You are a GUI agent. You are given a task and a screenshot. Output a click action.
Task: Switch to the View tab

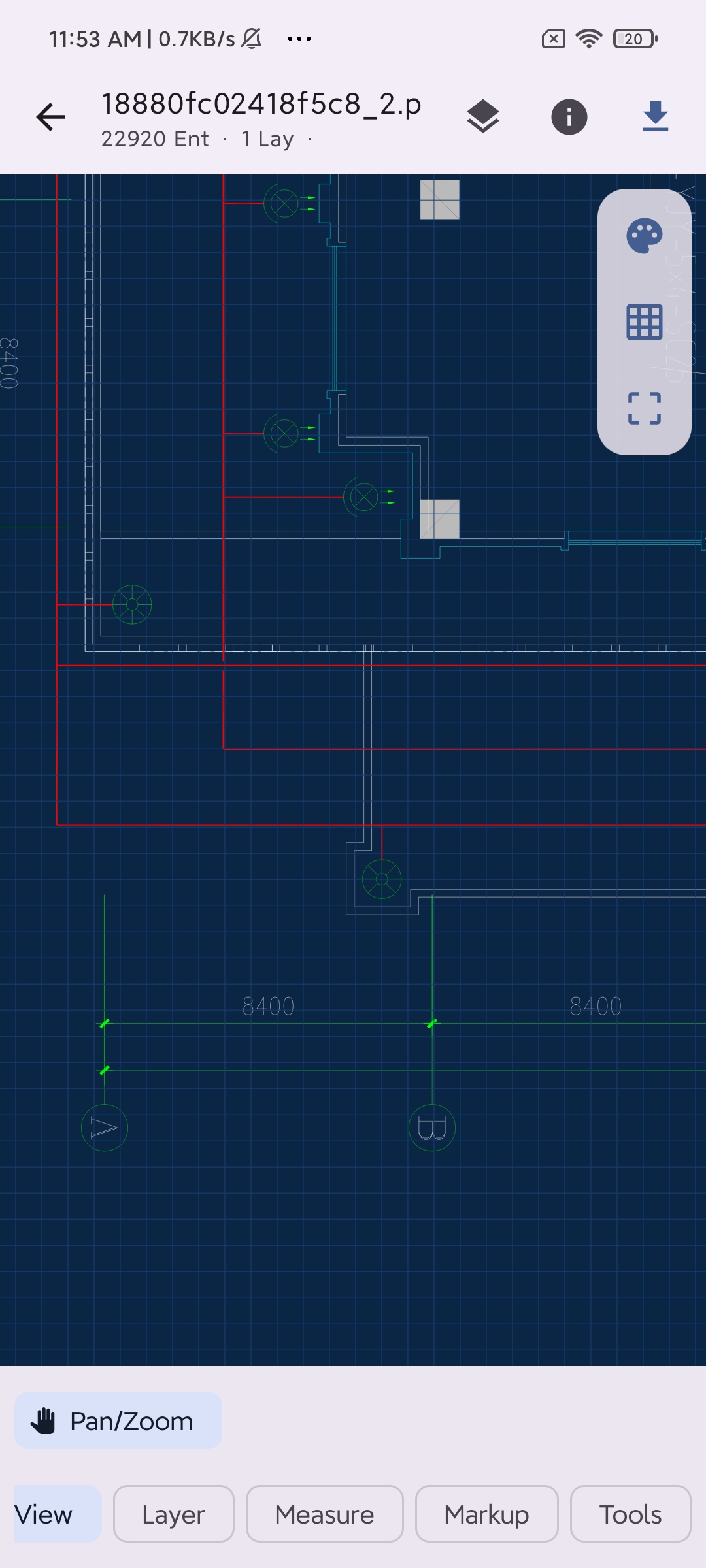point(58,1514)
